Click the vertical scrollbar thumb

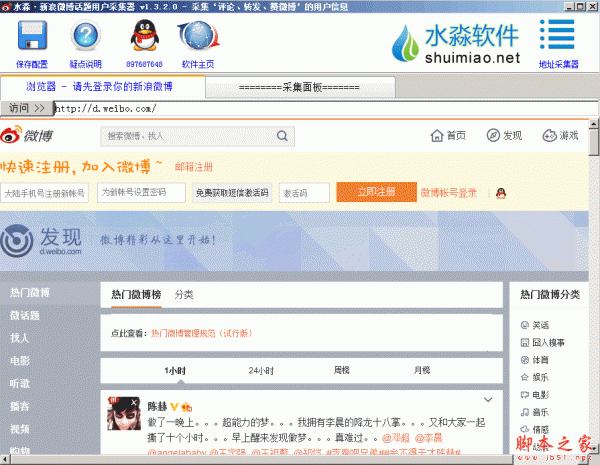594,142
